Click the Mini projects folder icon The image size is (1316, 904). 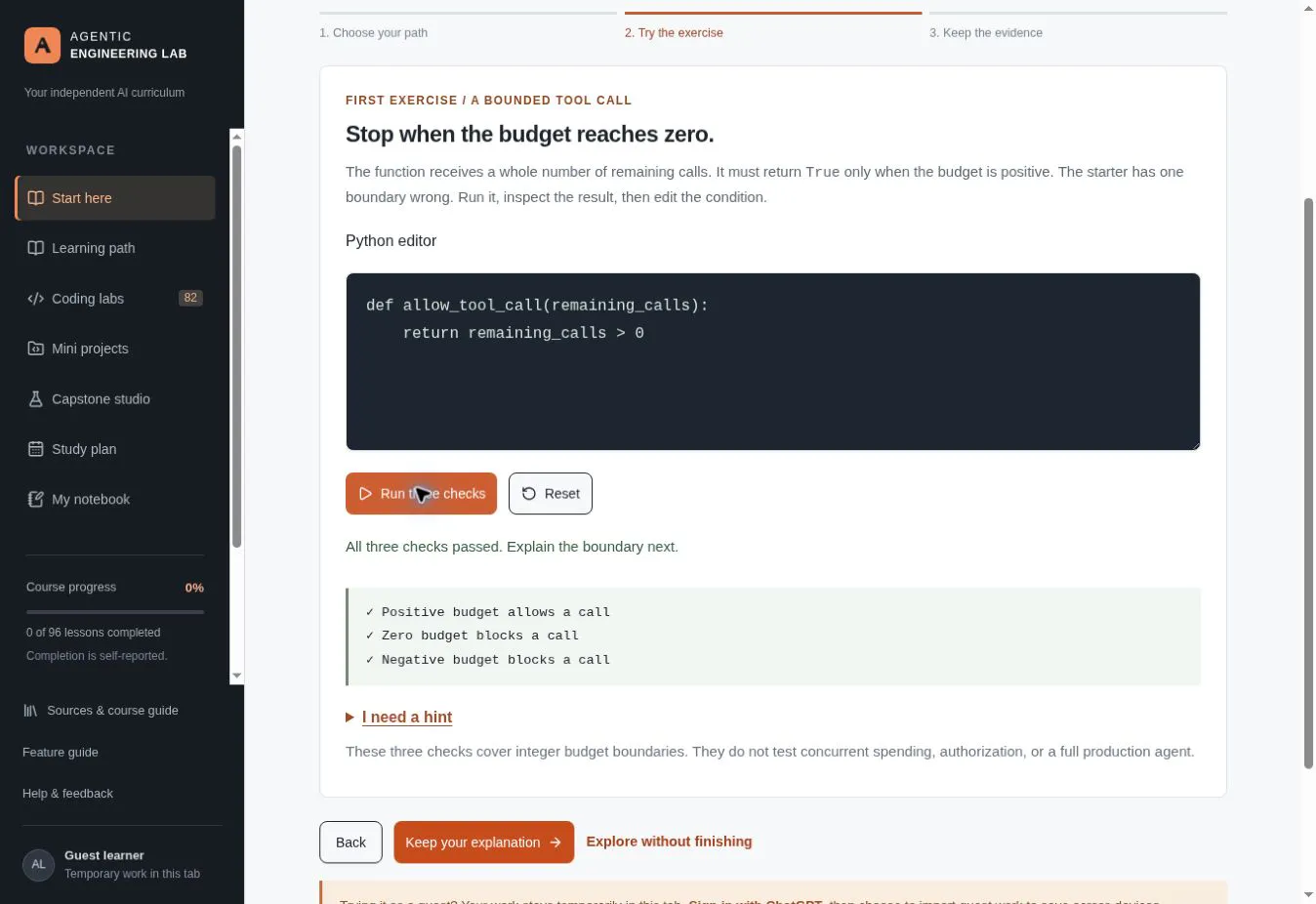pos(36,349)
